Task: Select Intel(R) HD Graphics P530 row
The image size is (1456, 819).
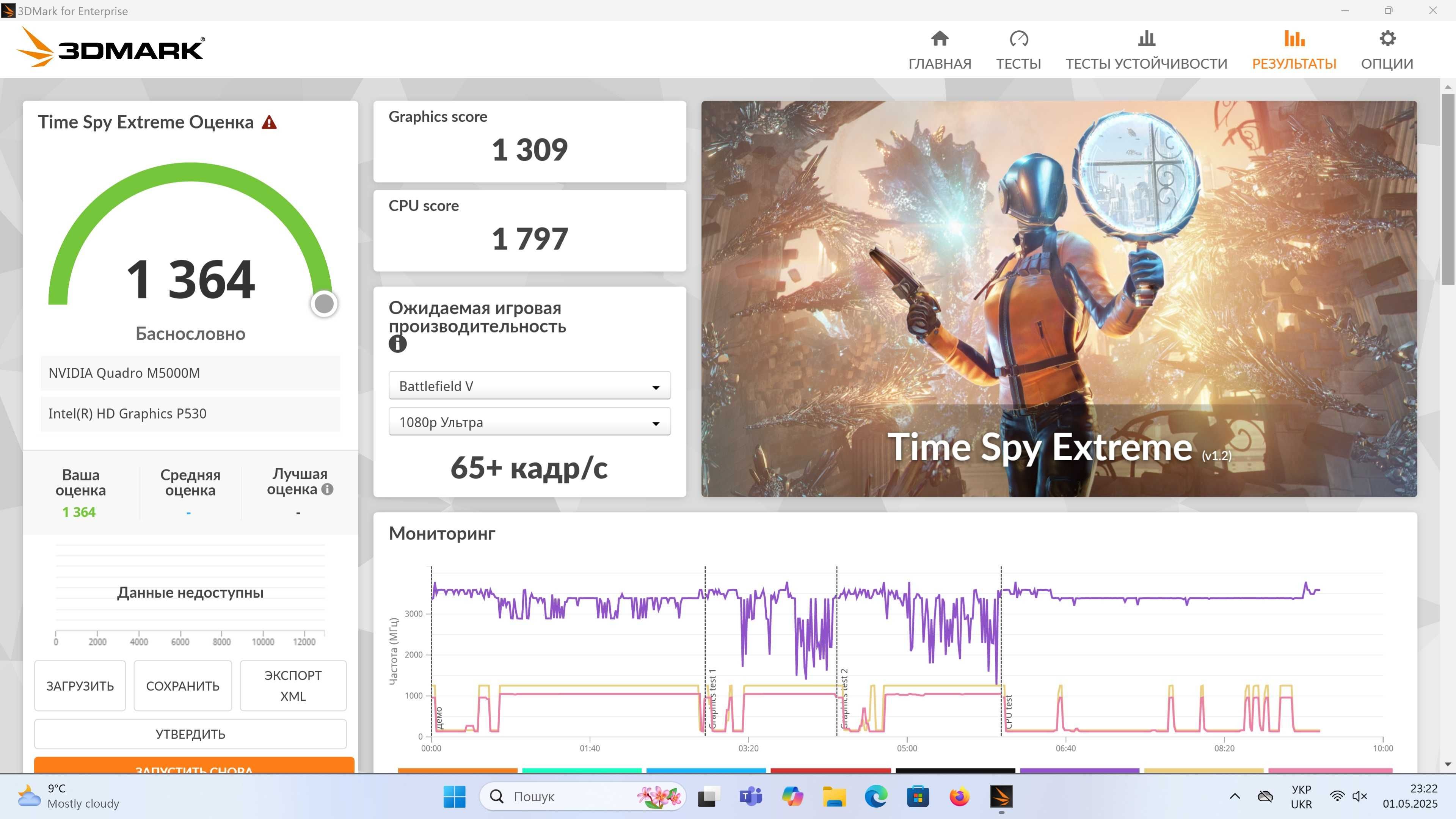Action: click(x=190, y=414)
